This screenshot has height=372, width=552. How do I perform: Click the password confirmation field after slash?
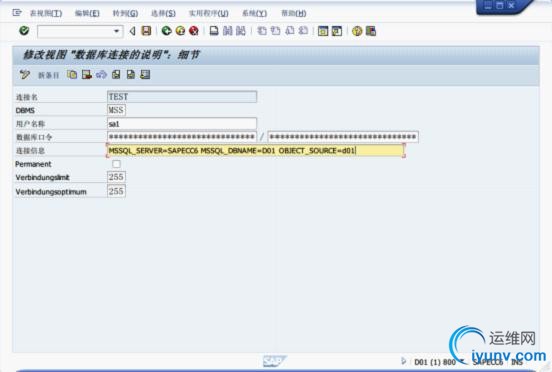(x=343, y=137)
